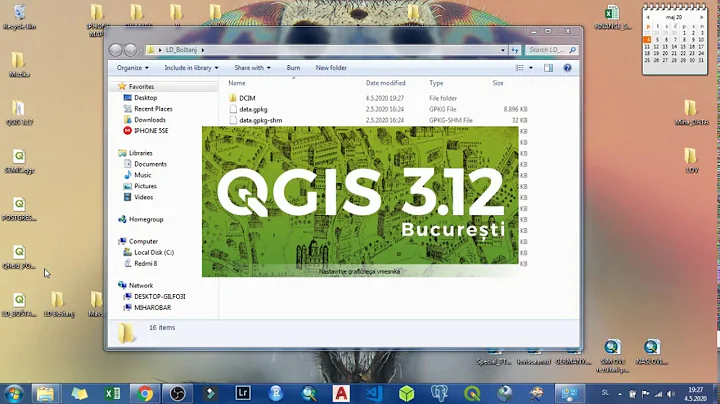720x404 pixels.
Task: Change view with the views button
Action: 520,68
